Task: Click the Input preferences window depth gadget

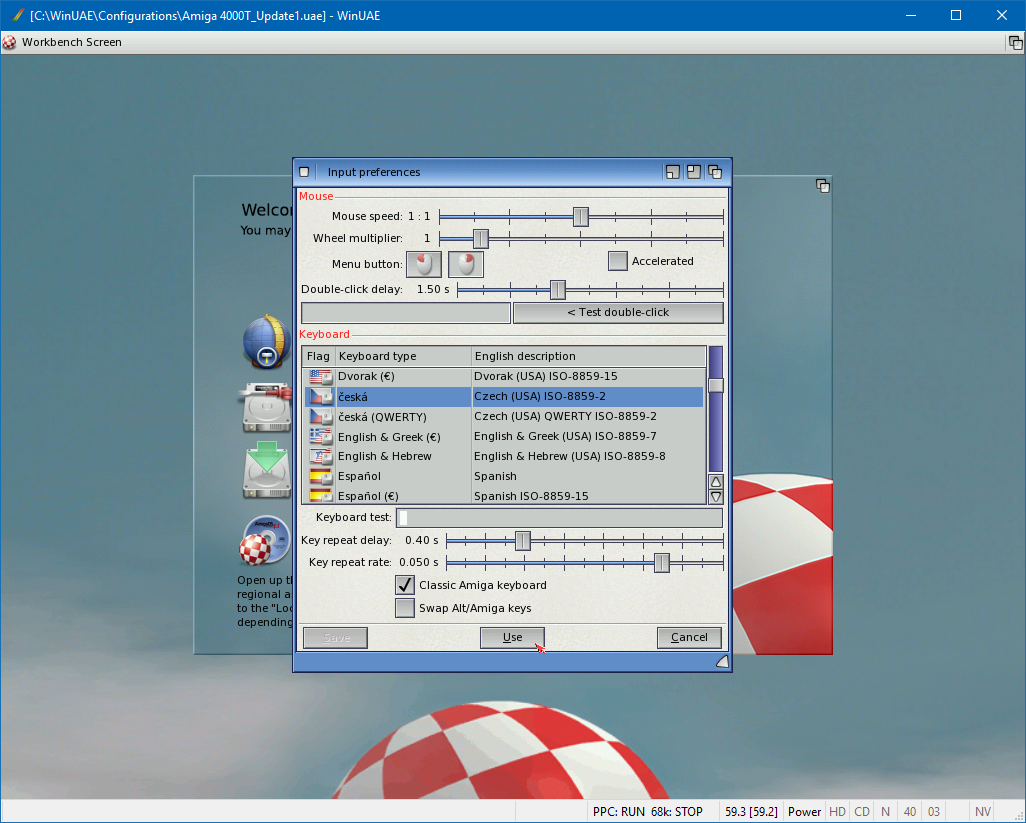Action: pos(715,172)
